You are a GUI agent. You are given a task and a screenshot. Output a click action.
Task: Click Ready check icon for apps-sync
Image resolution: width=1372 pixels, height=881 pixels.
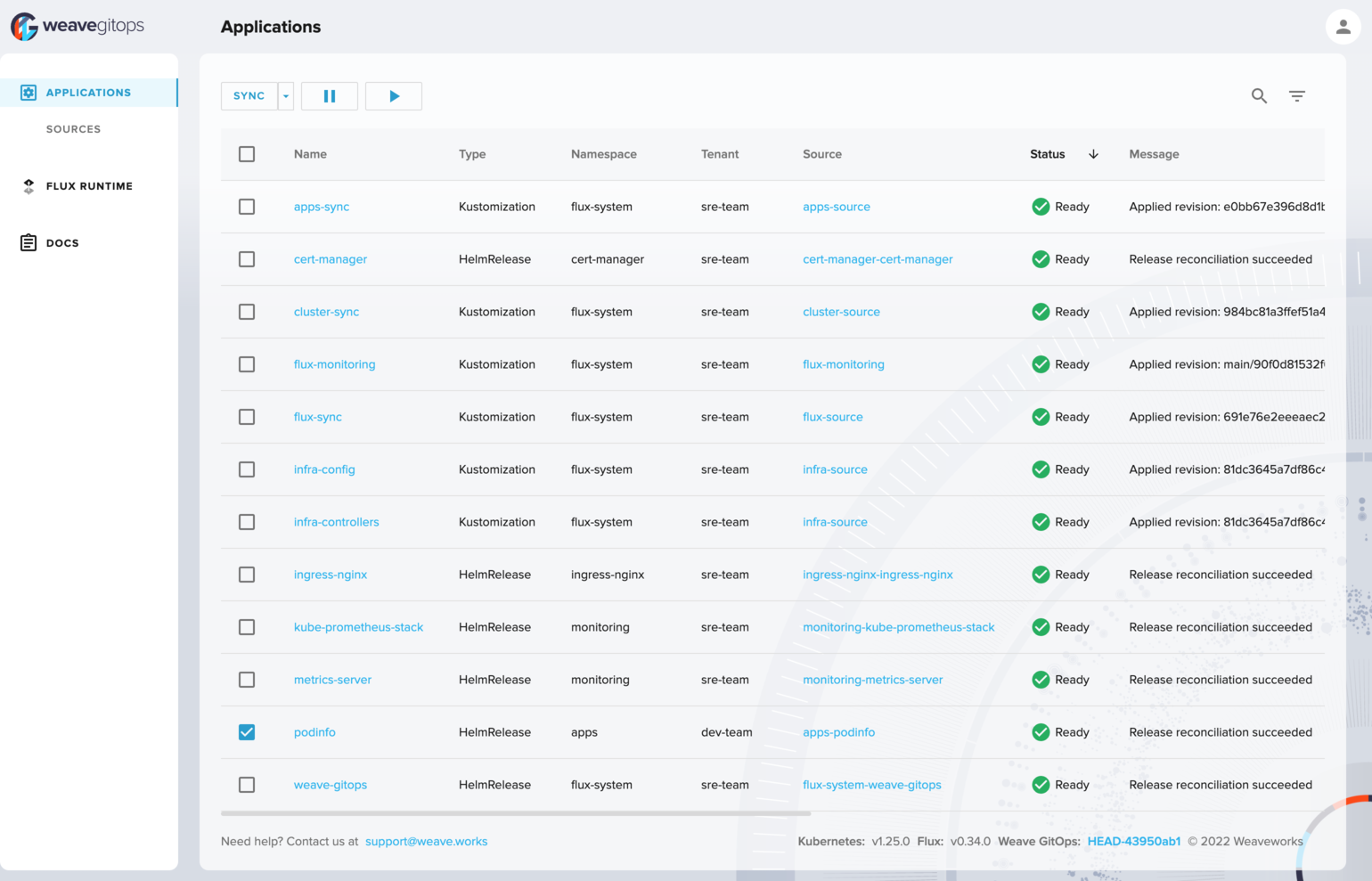pos(1041,207)
